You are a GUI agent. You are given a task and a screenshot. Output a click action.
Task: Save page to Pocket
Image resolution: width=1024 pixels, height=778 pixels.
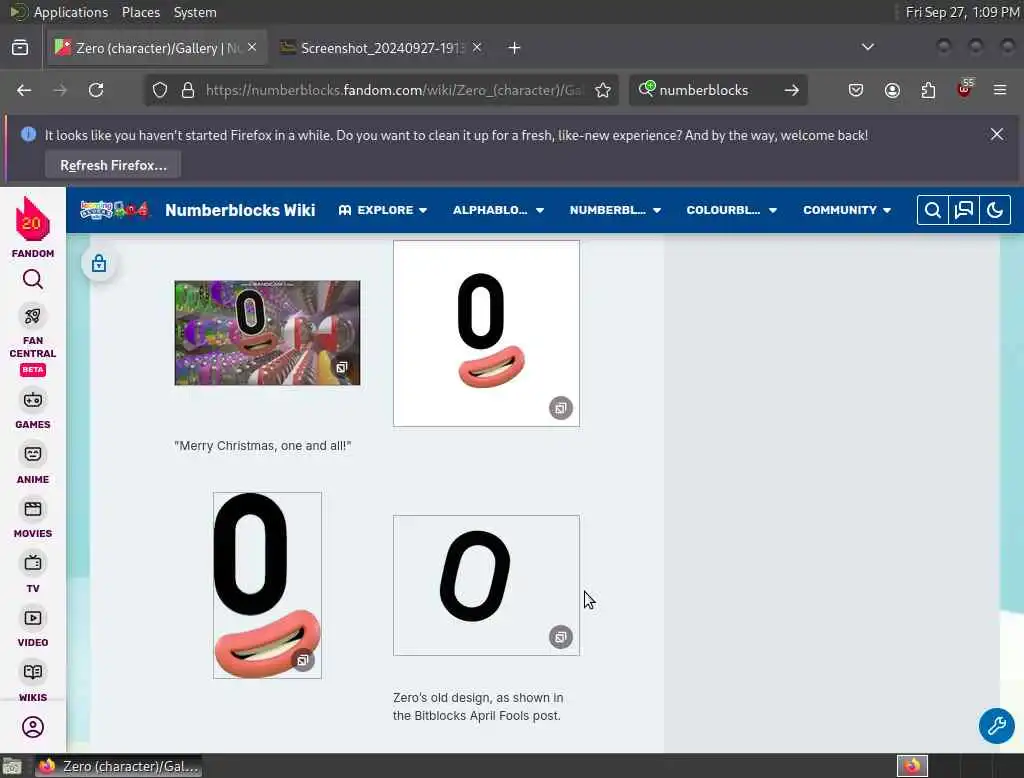[856, 90]
